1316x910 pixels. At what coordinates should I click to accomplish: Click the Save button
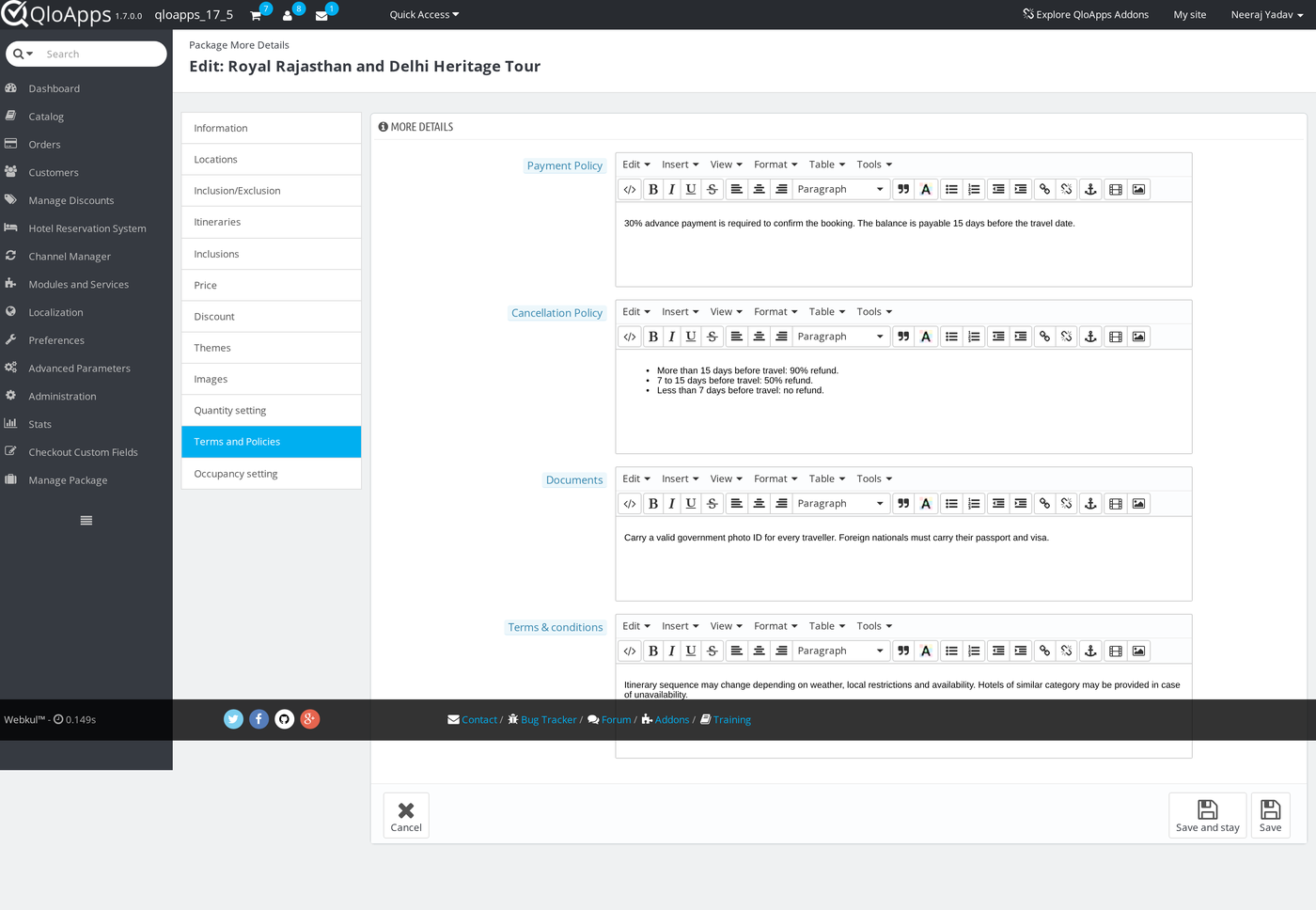[1271, 815]
